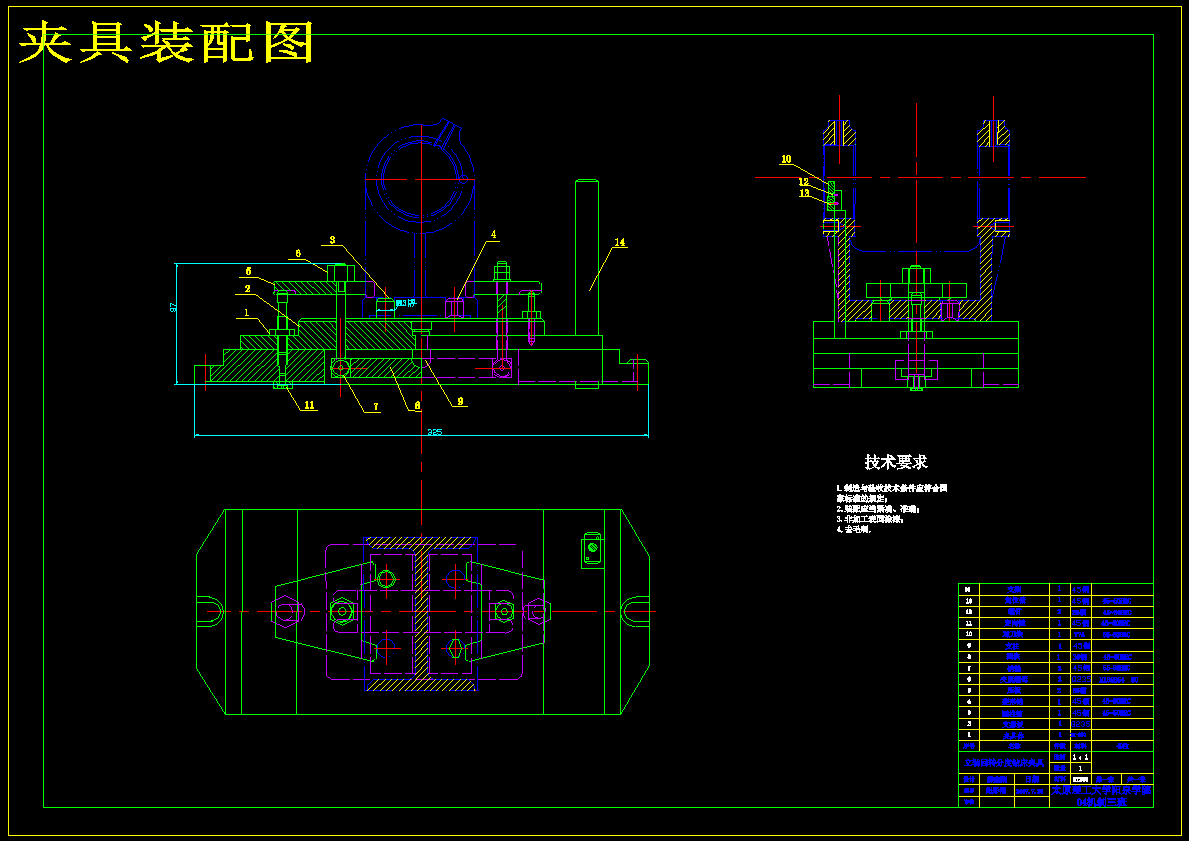Select callout number 8 below the base
This screenshot has height=841, width=1189.
[417, 406]
